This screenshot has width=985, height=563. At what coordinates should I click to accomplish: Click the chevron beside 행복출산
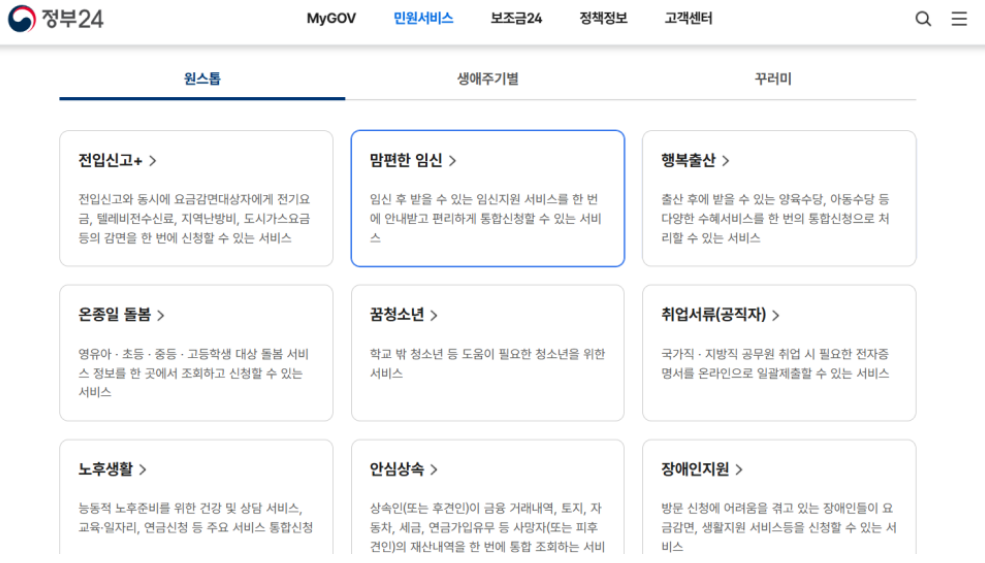726,161
